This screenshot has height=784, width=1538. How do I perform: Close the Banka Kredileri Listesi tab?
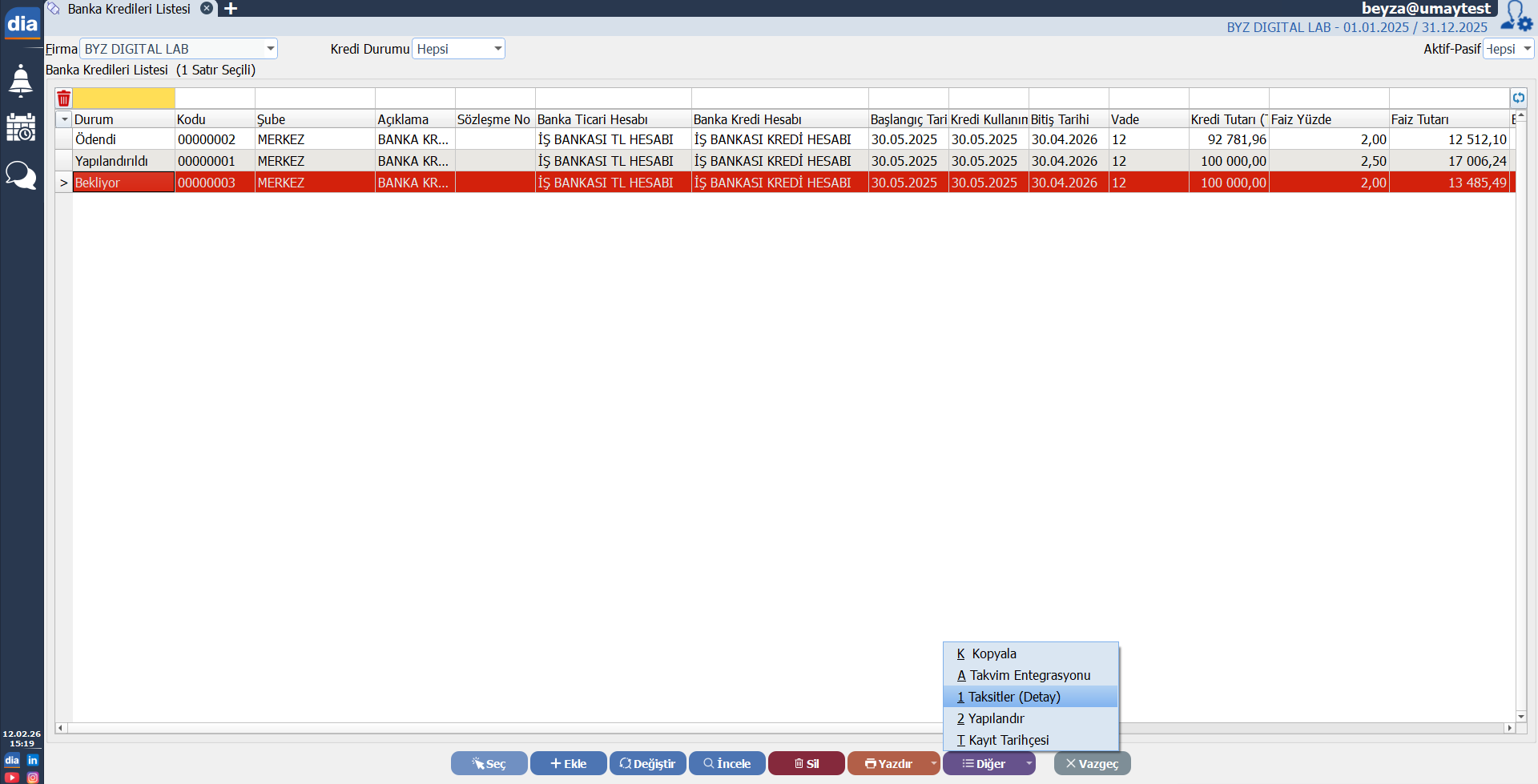click(207, 9)
